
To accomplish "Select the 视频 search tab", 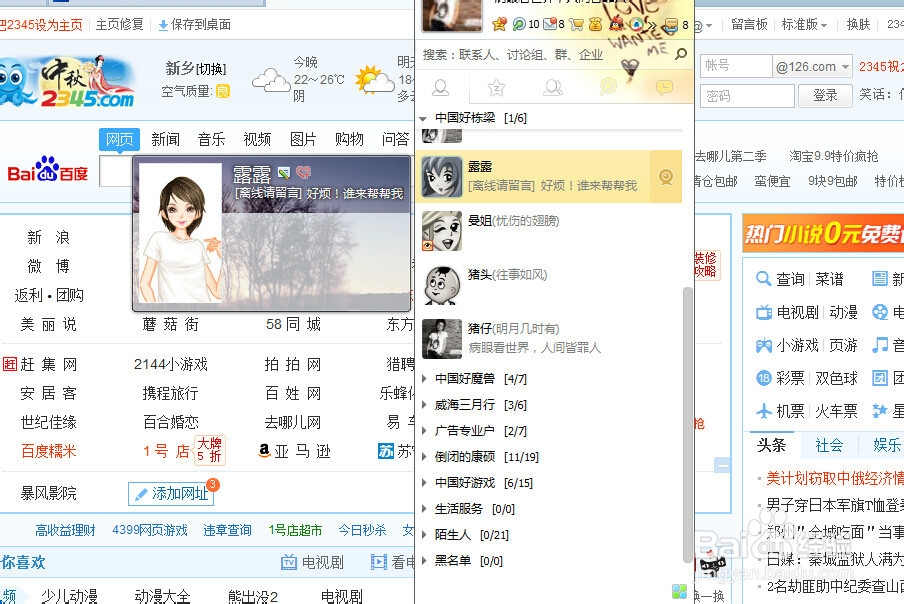I will 257,139.
